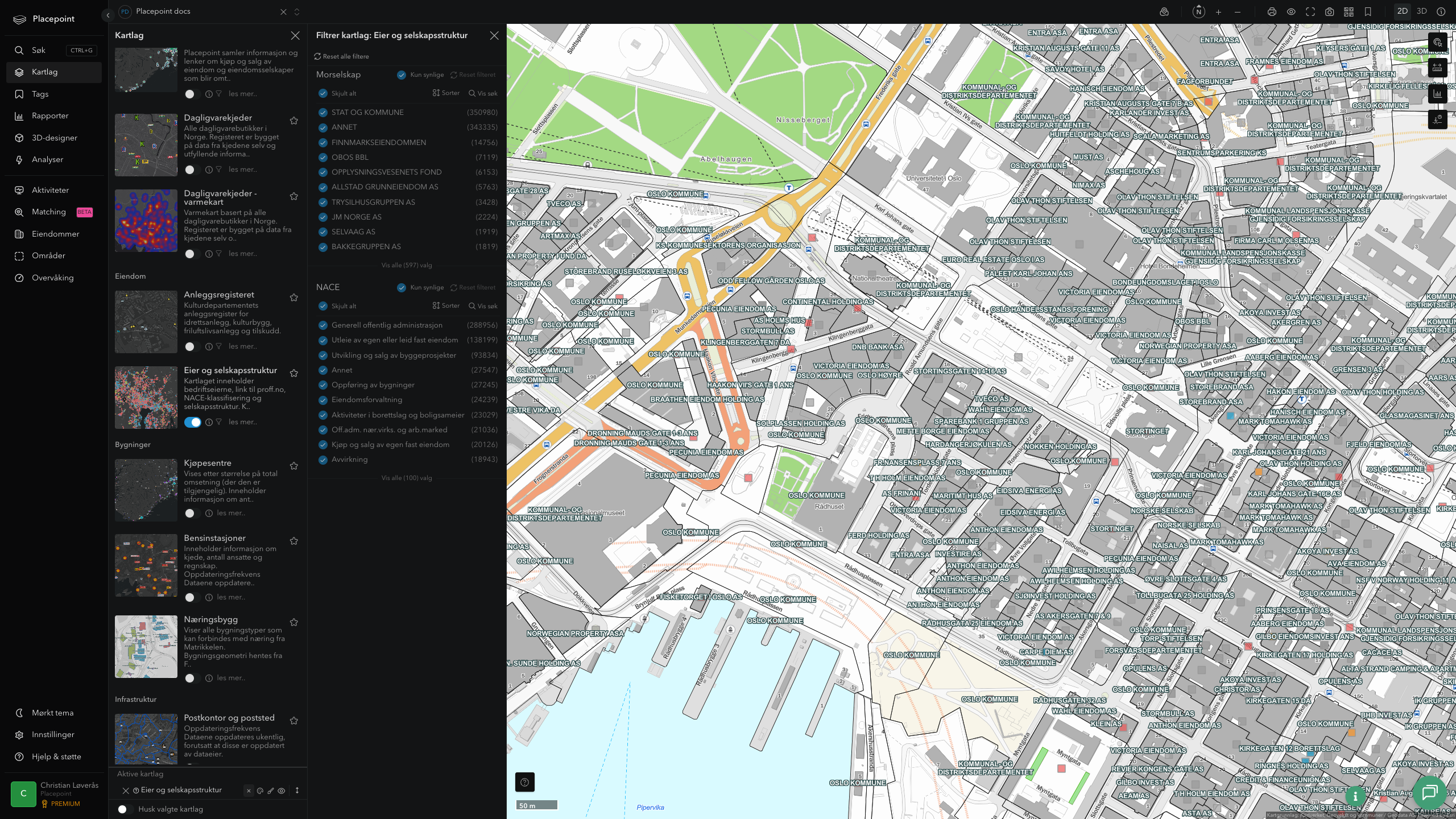Enable the Dagligvarekjeder layer toggle
Image resolution: width=1456 pixels, height=819 pixels.
192,169
